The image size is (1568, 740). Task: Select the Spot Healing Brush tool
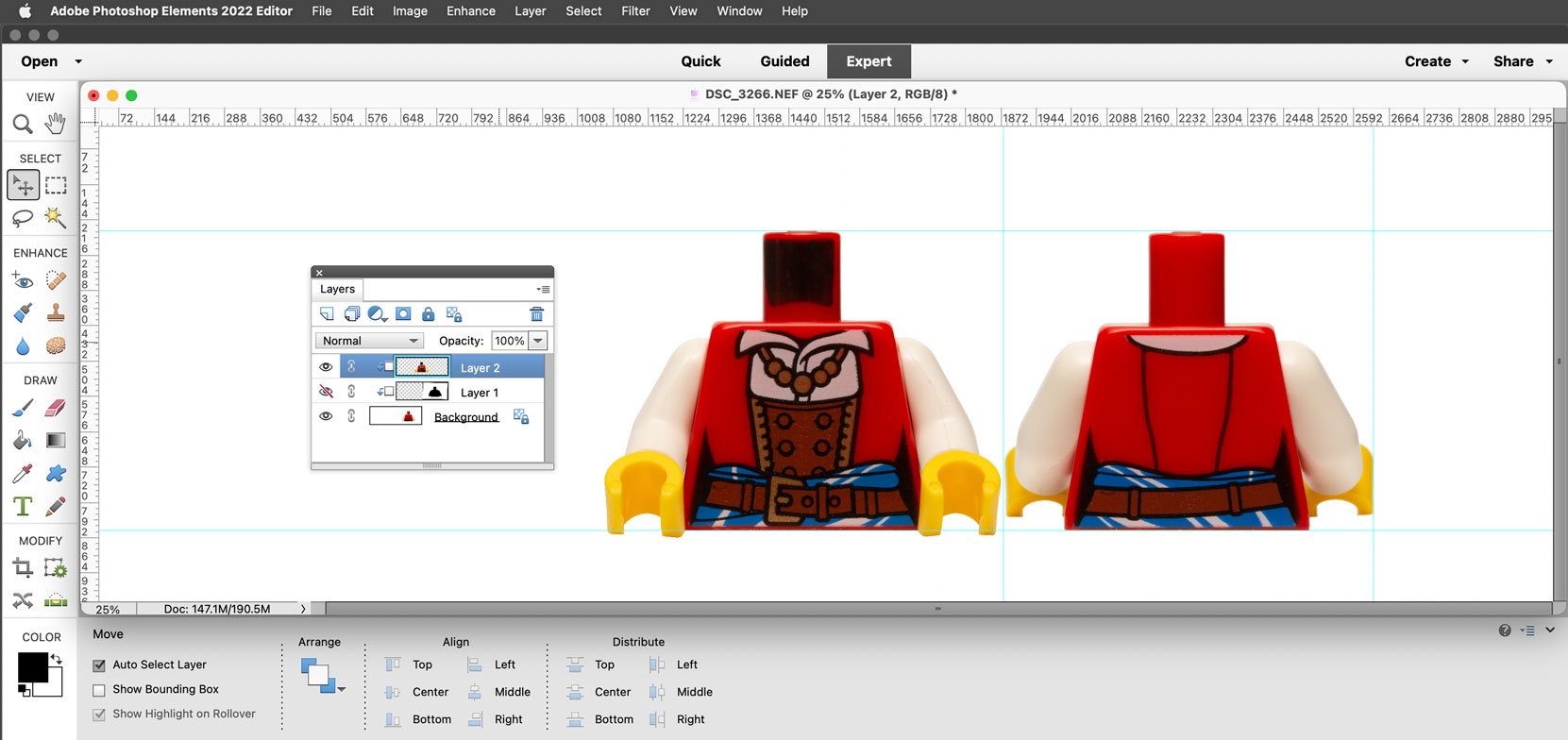(x=56, y=279)
